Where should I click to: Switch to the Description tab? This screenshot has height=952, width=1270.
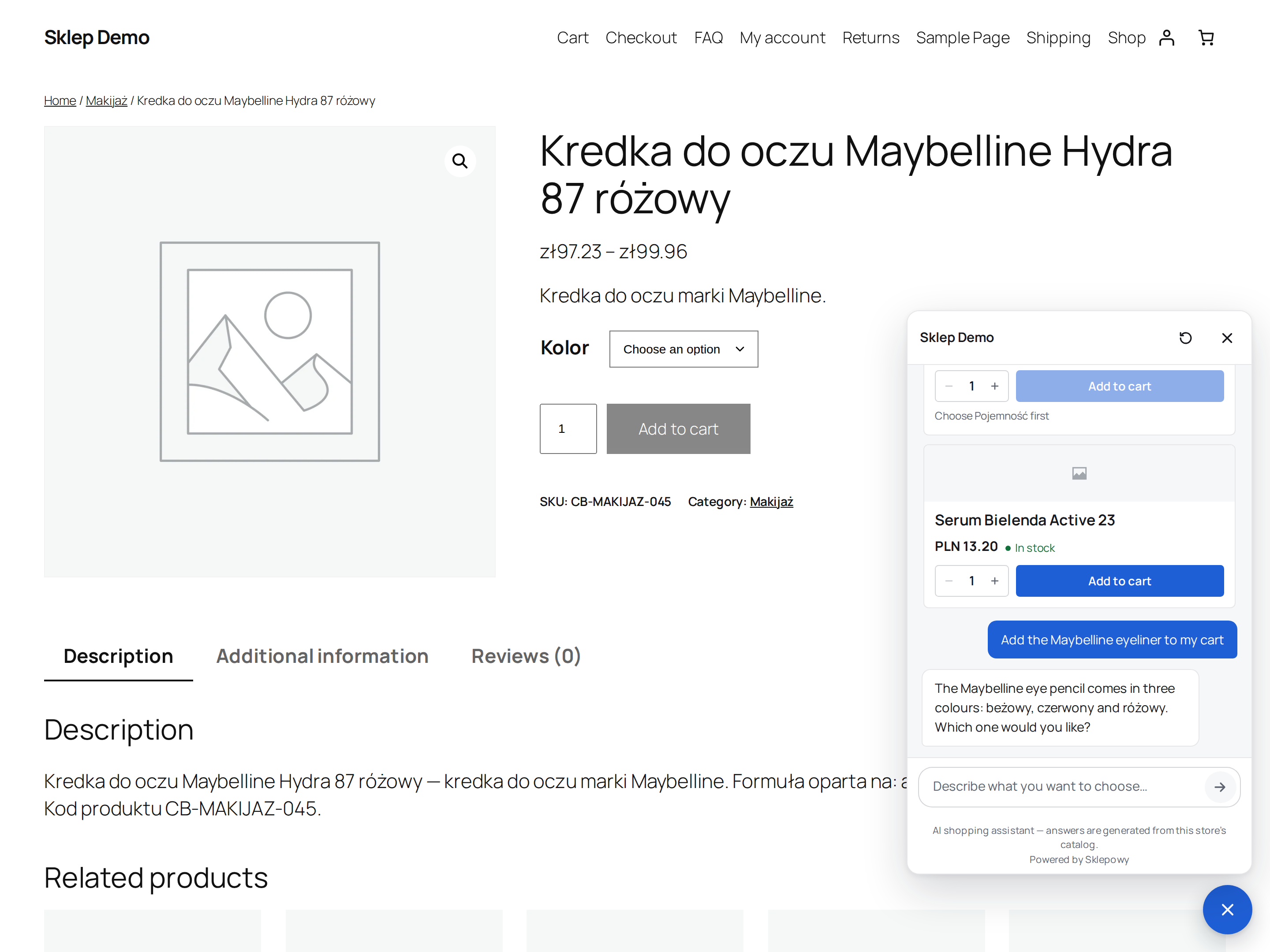pyautogui.click(x=118, y=656)
